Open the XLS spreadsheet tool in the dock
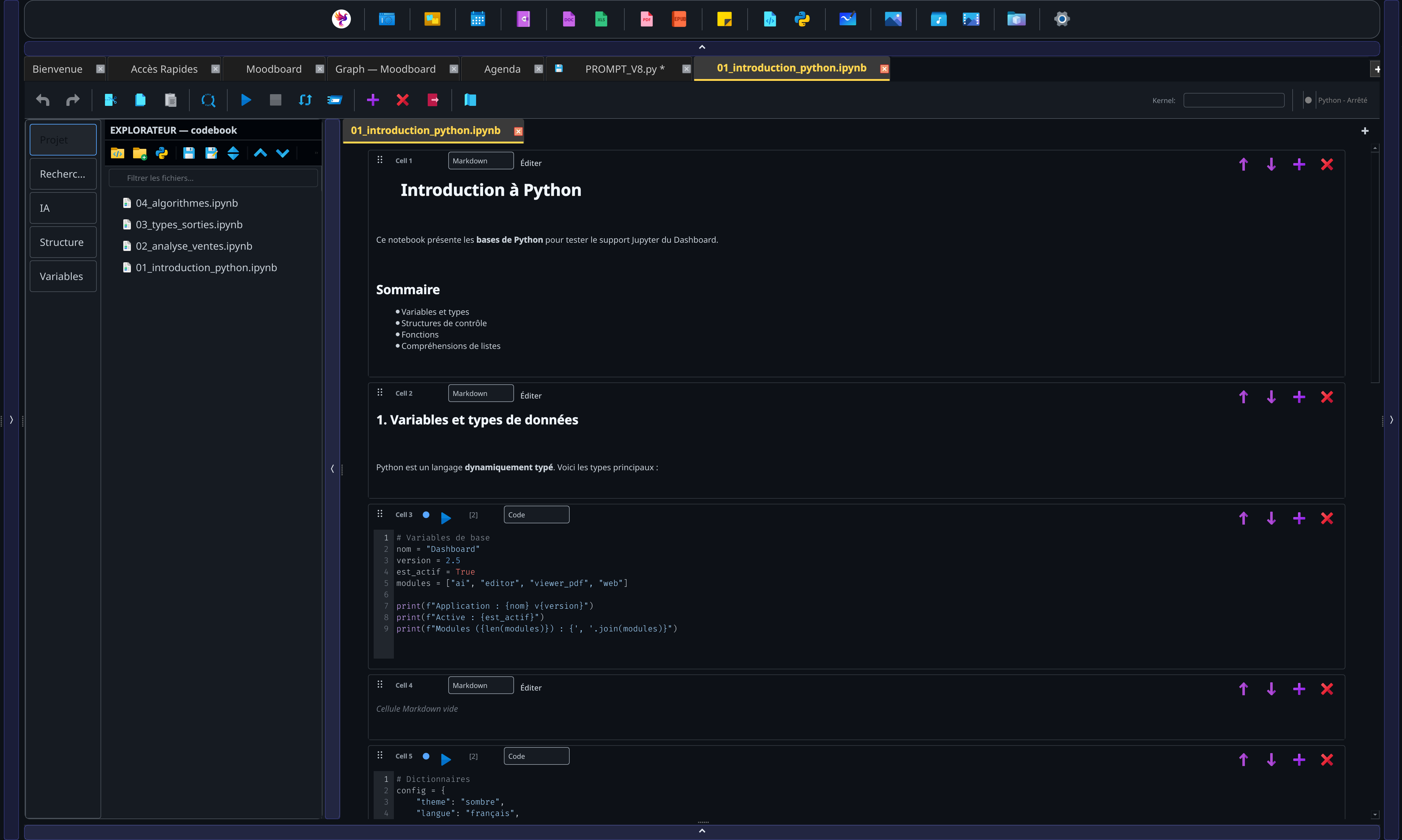Viewport: 1402px width, 840px height. tap(601, 19)
